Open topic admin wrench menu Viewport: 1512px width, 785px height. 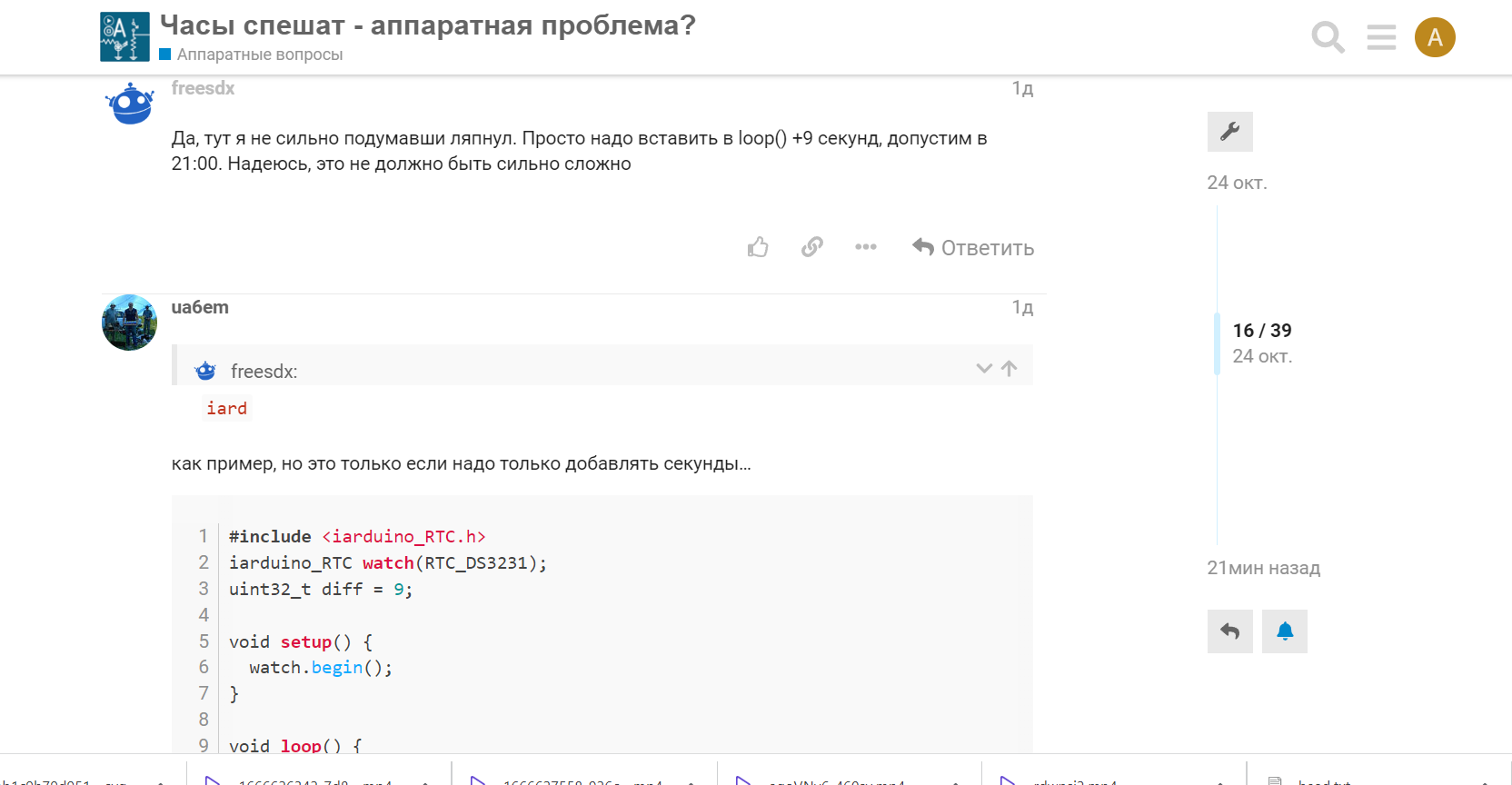1230,132
